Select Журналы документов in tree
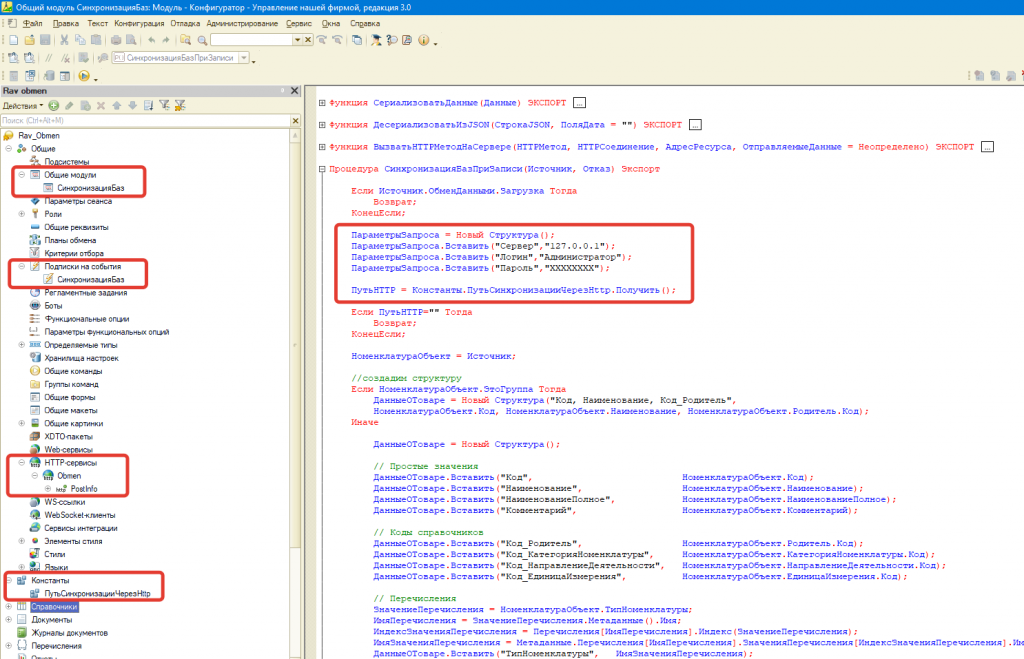The width and height of the screenshot is (1024, 659). tap(69, 633)
